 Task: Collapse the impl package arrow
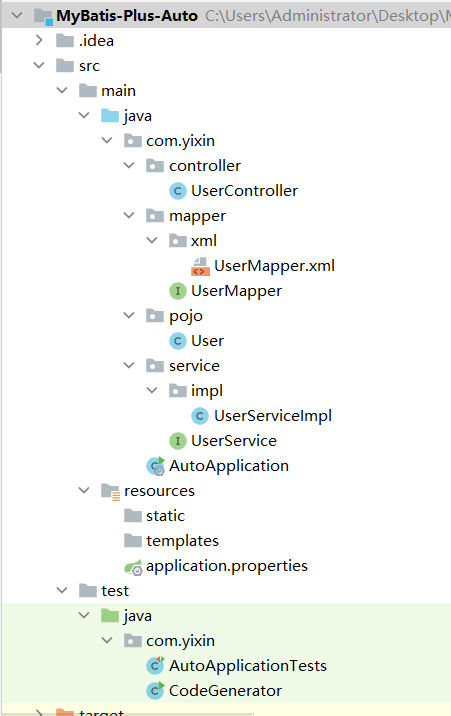click(152, 390)
